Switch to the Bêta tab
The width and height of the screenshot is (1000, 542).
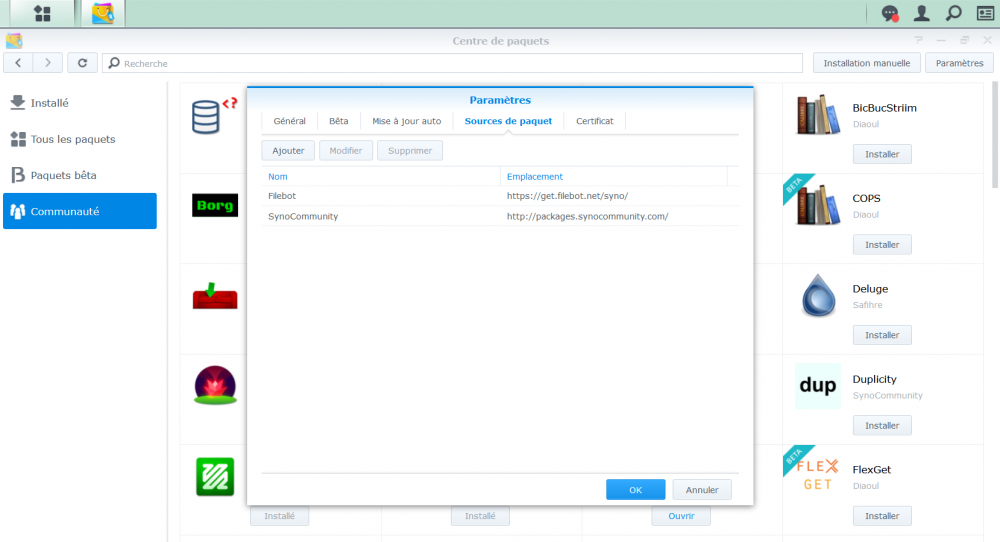[339, 121]
